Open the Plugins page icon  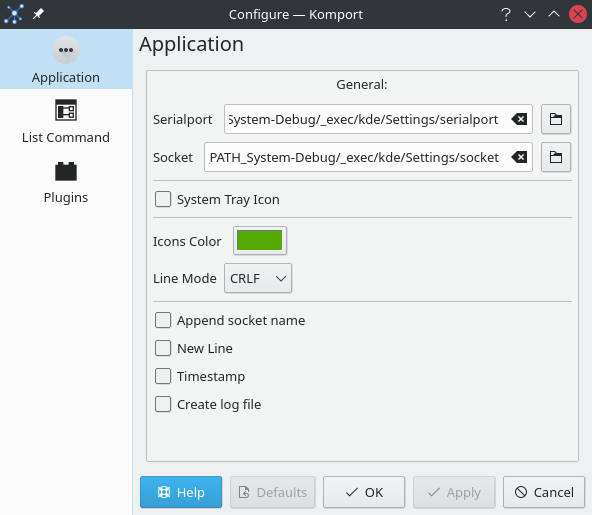66,171
